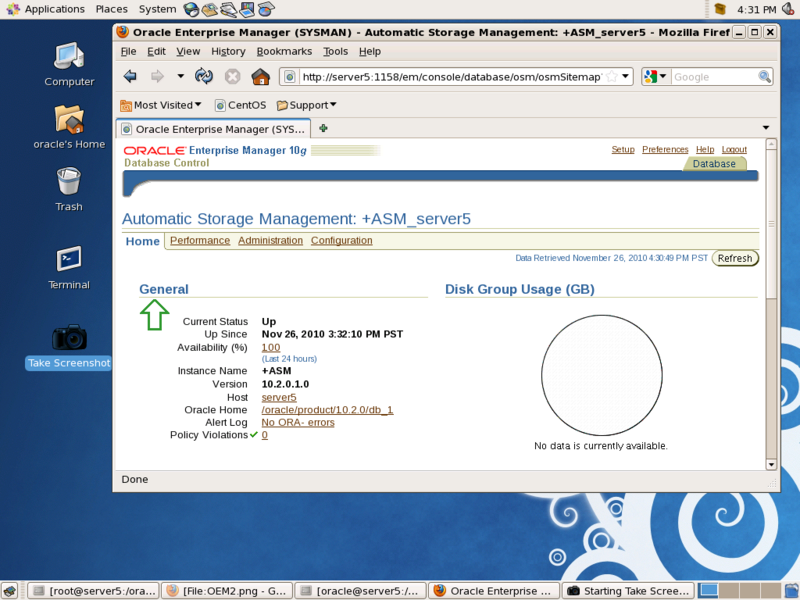
Task: Open the Tools menu
Action: pos(335,52)
